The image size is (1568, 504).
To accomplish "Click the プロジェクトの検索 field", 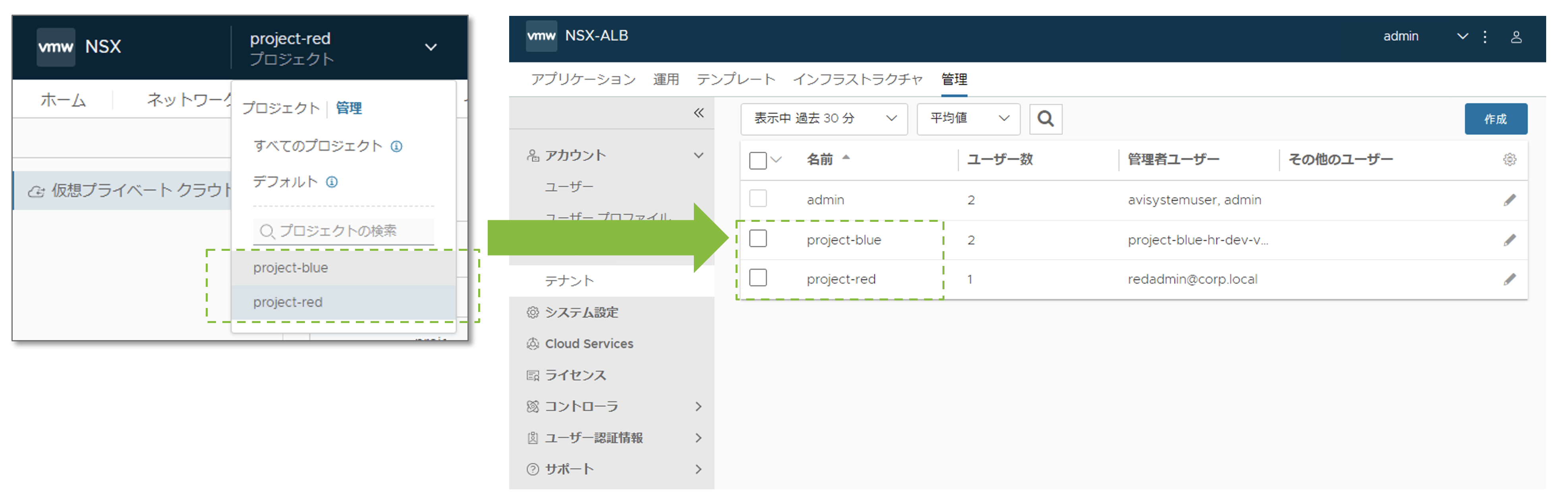I will (344, 231).
